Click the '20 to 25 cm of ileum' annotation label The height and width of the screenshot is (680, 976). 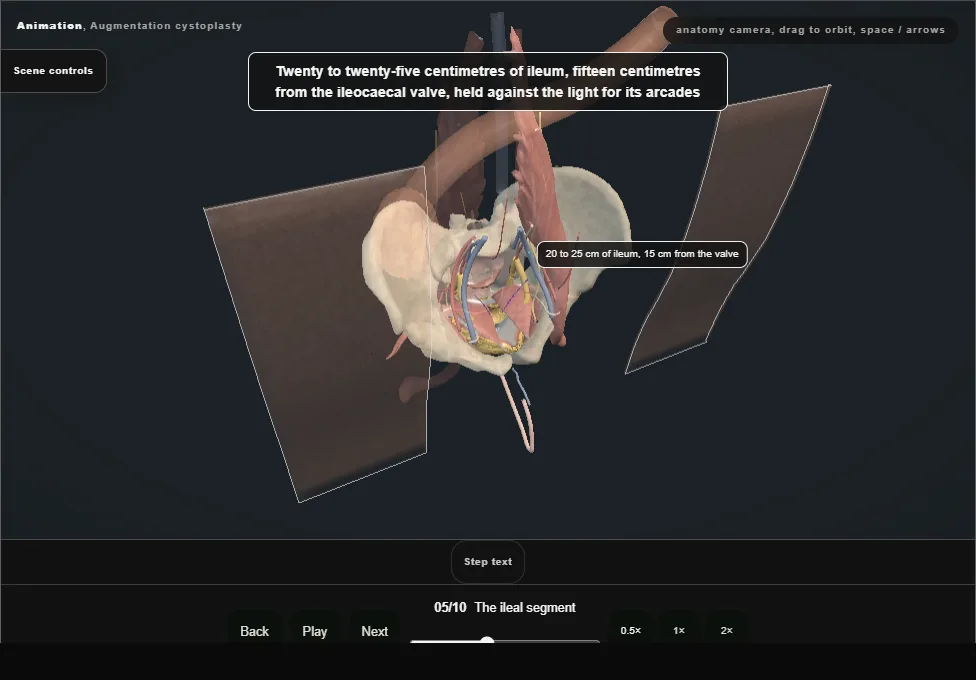click(x=642, y=254)
